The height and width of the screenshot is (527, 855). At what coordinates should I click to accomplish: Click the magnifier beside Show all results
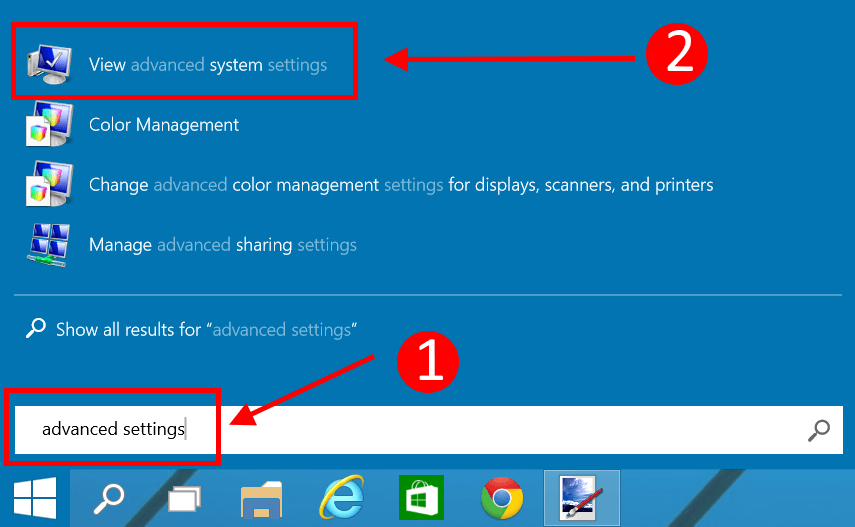(x=36, y=328)
